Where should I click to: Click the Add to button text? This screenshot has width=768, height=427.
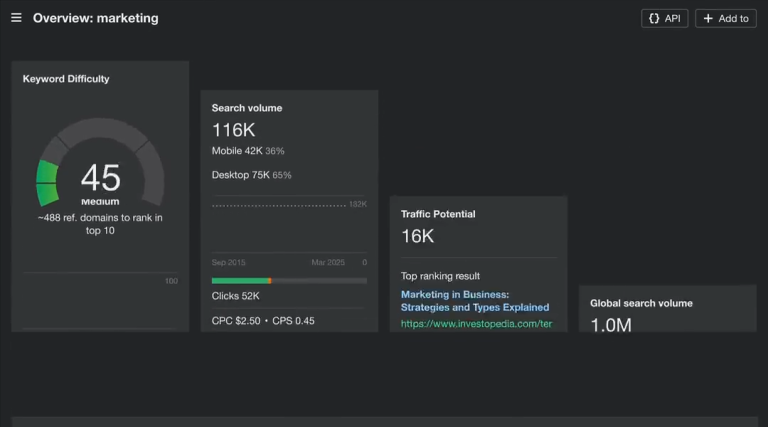point(733,19)
